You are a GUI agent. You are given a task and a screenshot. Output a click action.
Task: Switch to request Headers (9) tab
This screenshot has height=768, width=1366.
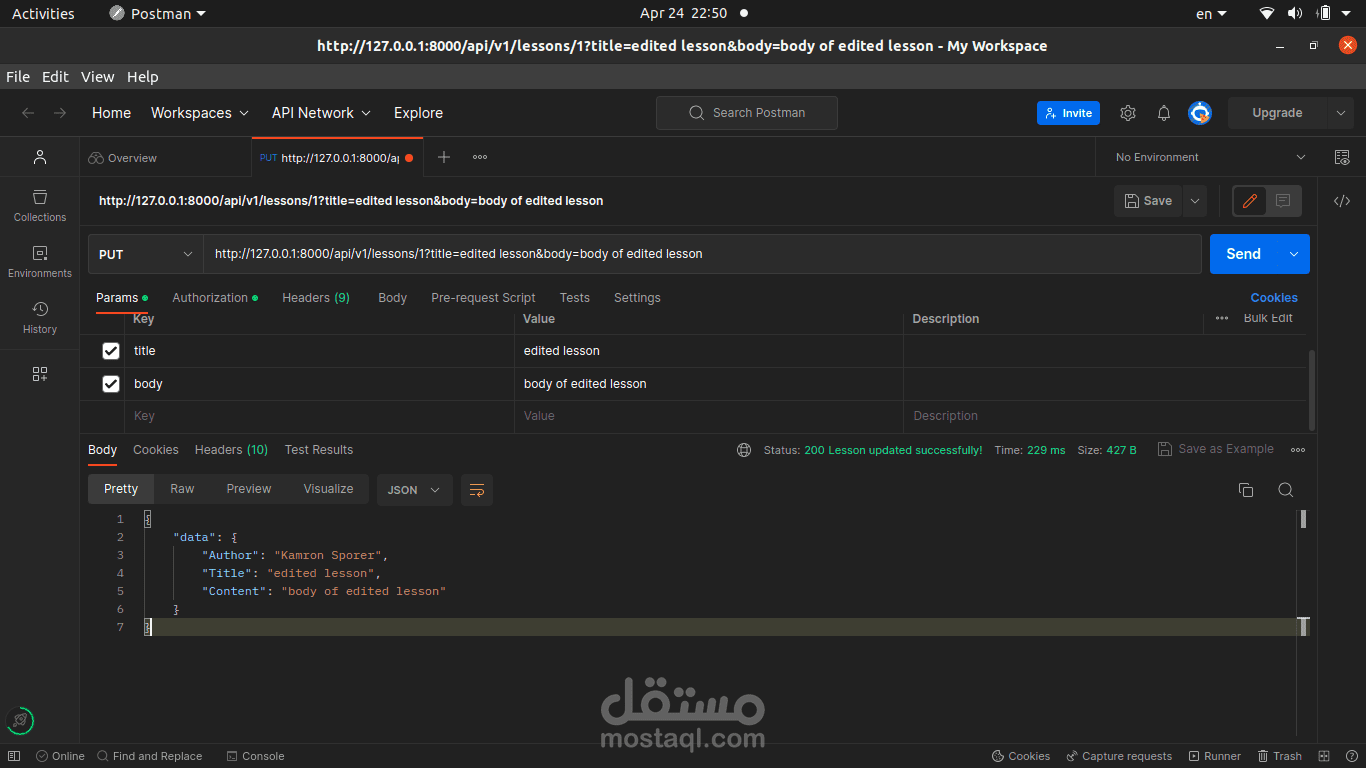click(x=316, y=298)
